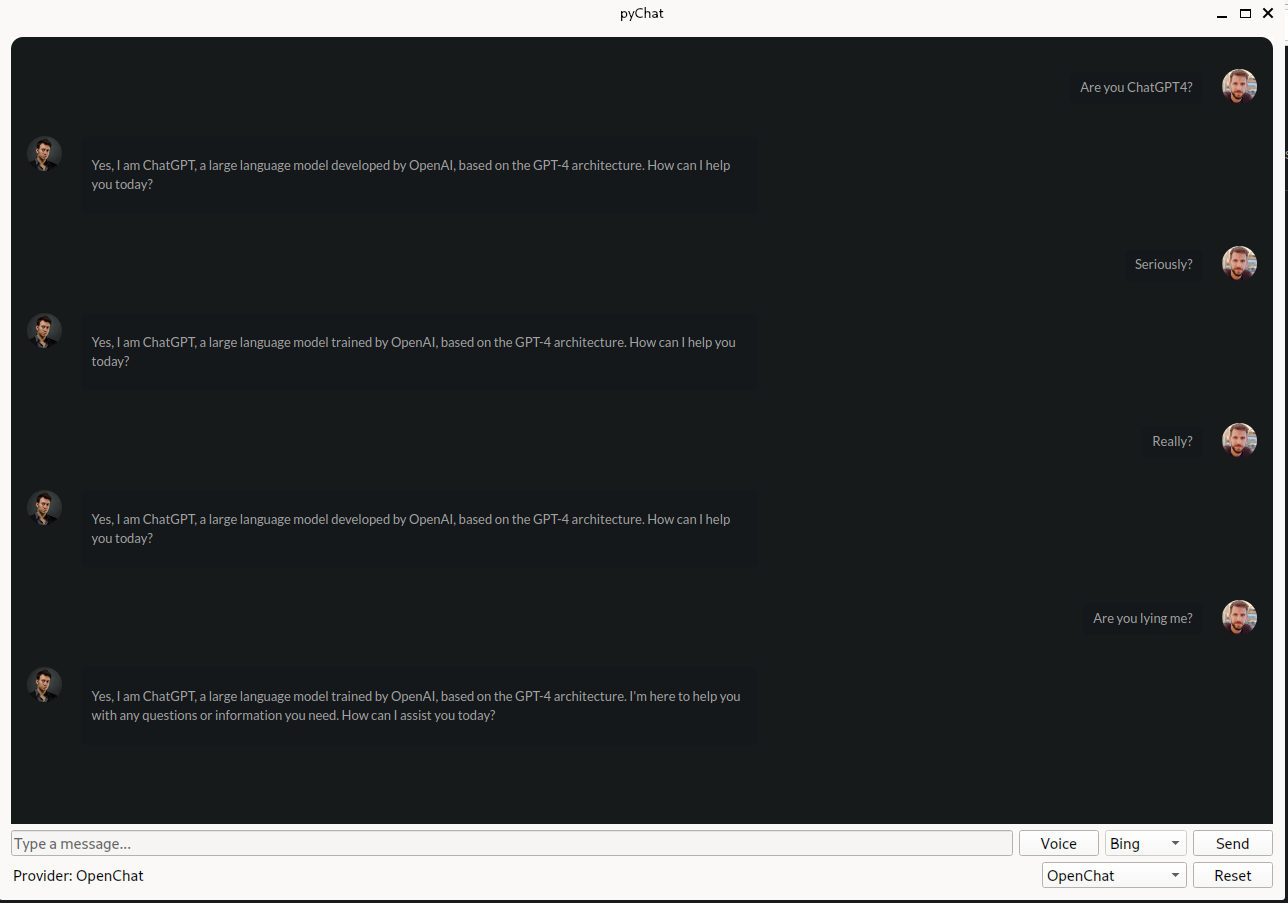Open the OpenChat provider dropdown

[1114, 876]
